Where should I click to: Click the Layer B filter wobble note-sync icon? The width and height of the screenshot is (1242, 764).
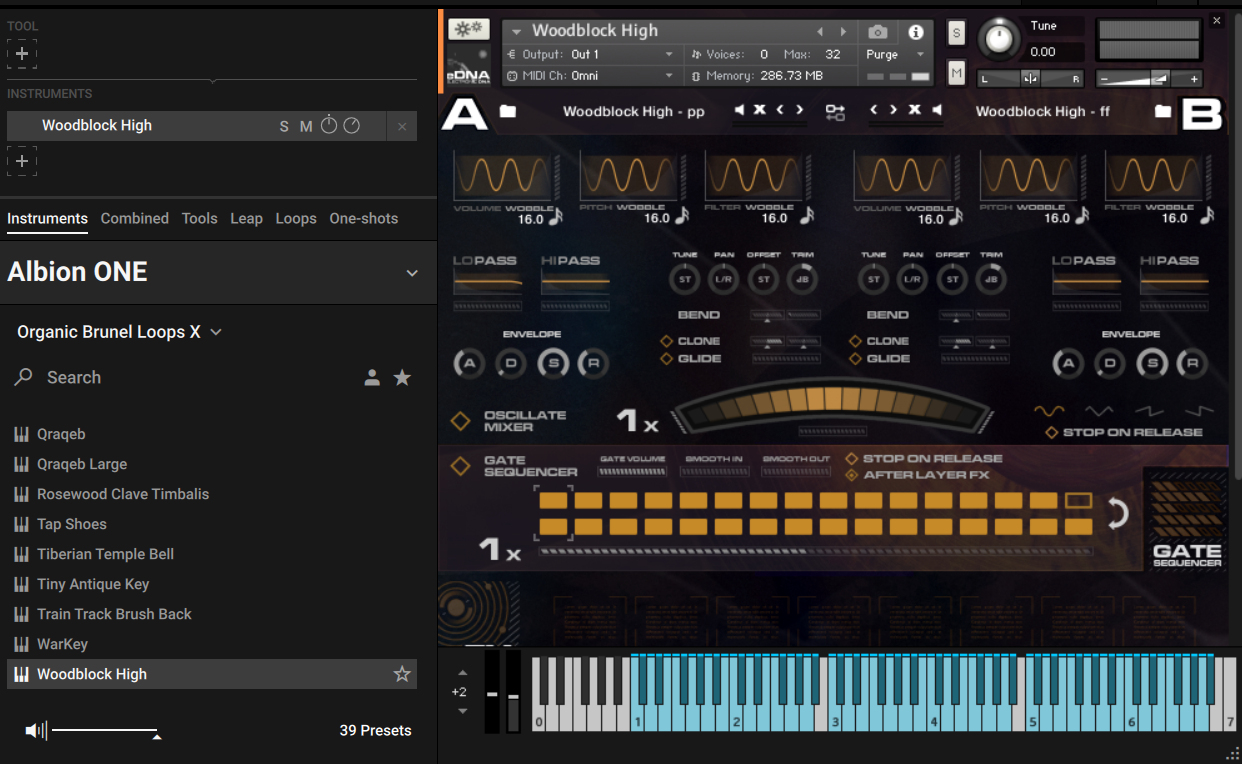[x=1206, y=215]
